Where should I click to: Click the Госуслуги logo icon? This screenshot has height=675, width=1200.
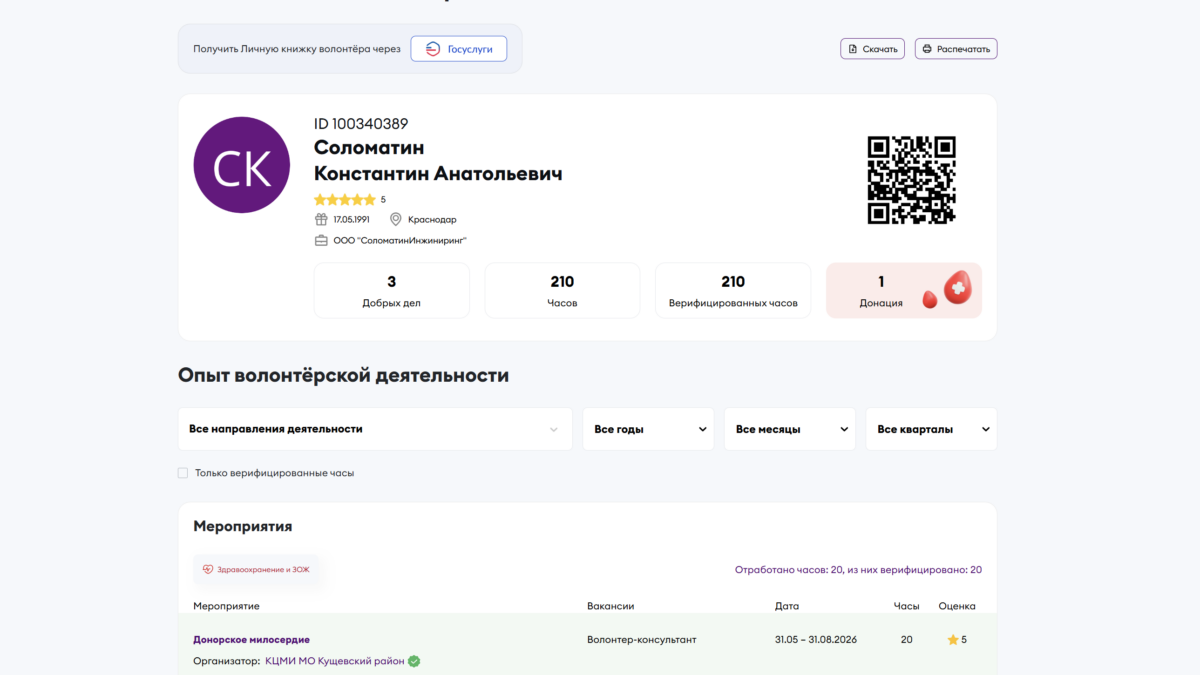[x=433, y=49]
